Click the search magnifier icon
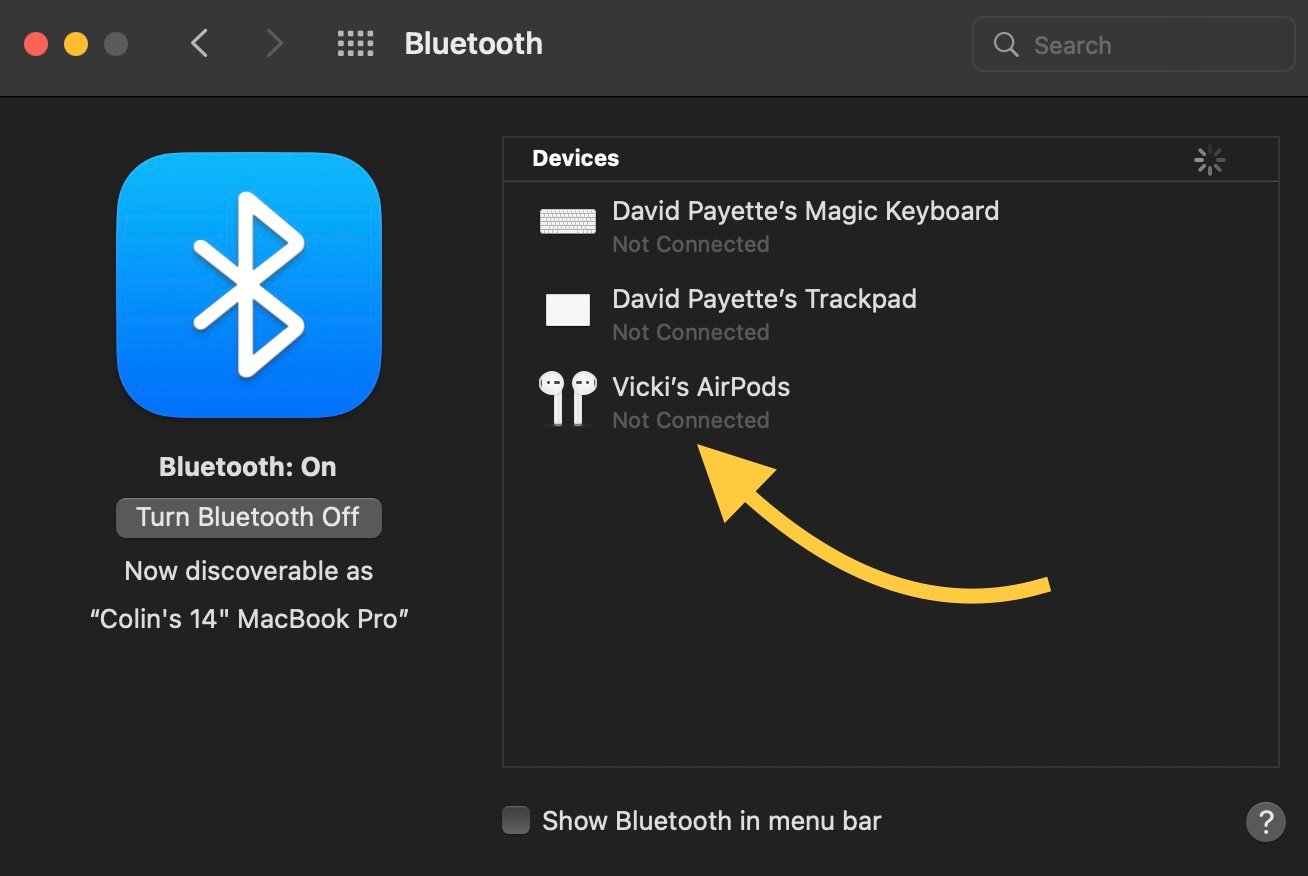This screenshot has width=1308, height=876. [1006, 45]
